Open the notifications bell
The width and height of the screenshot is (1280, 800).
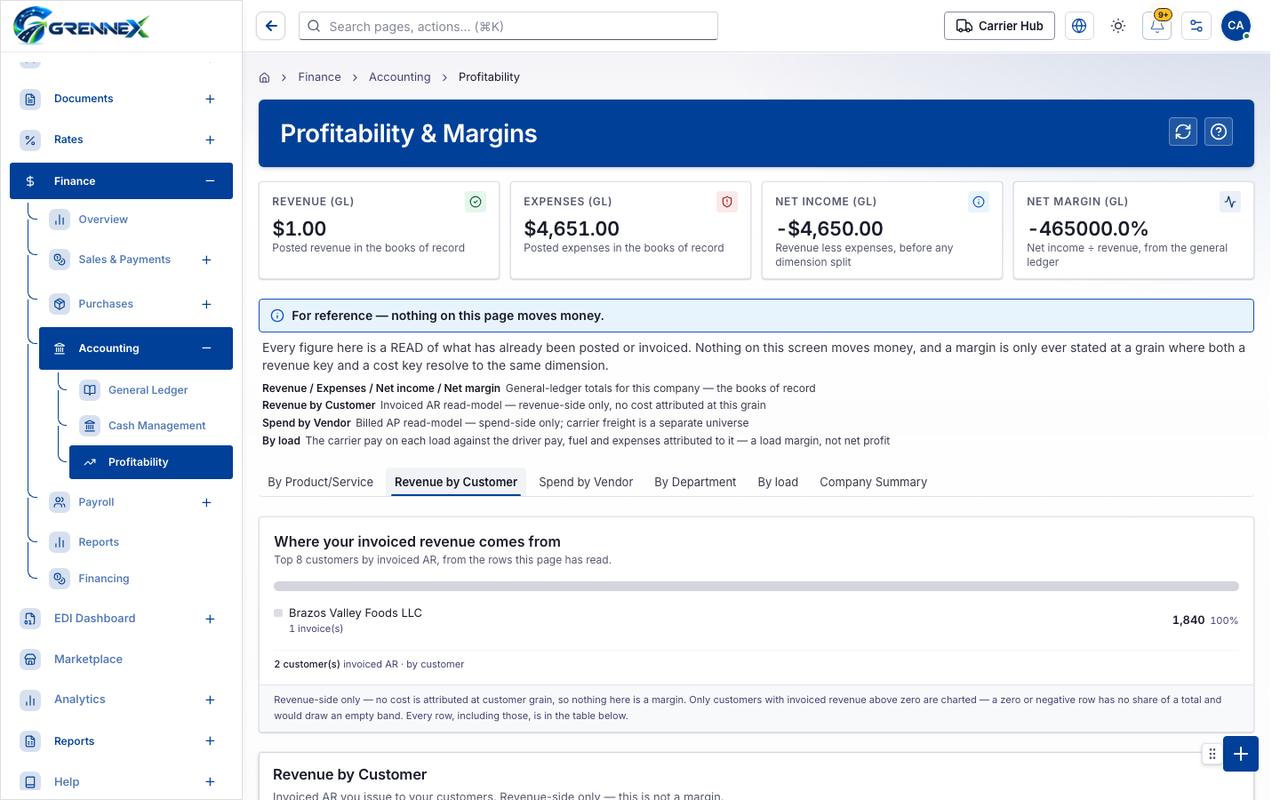pyautogui.click(x=1157, y=26)
